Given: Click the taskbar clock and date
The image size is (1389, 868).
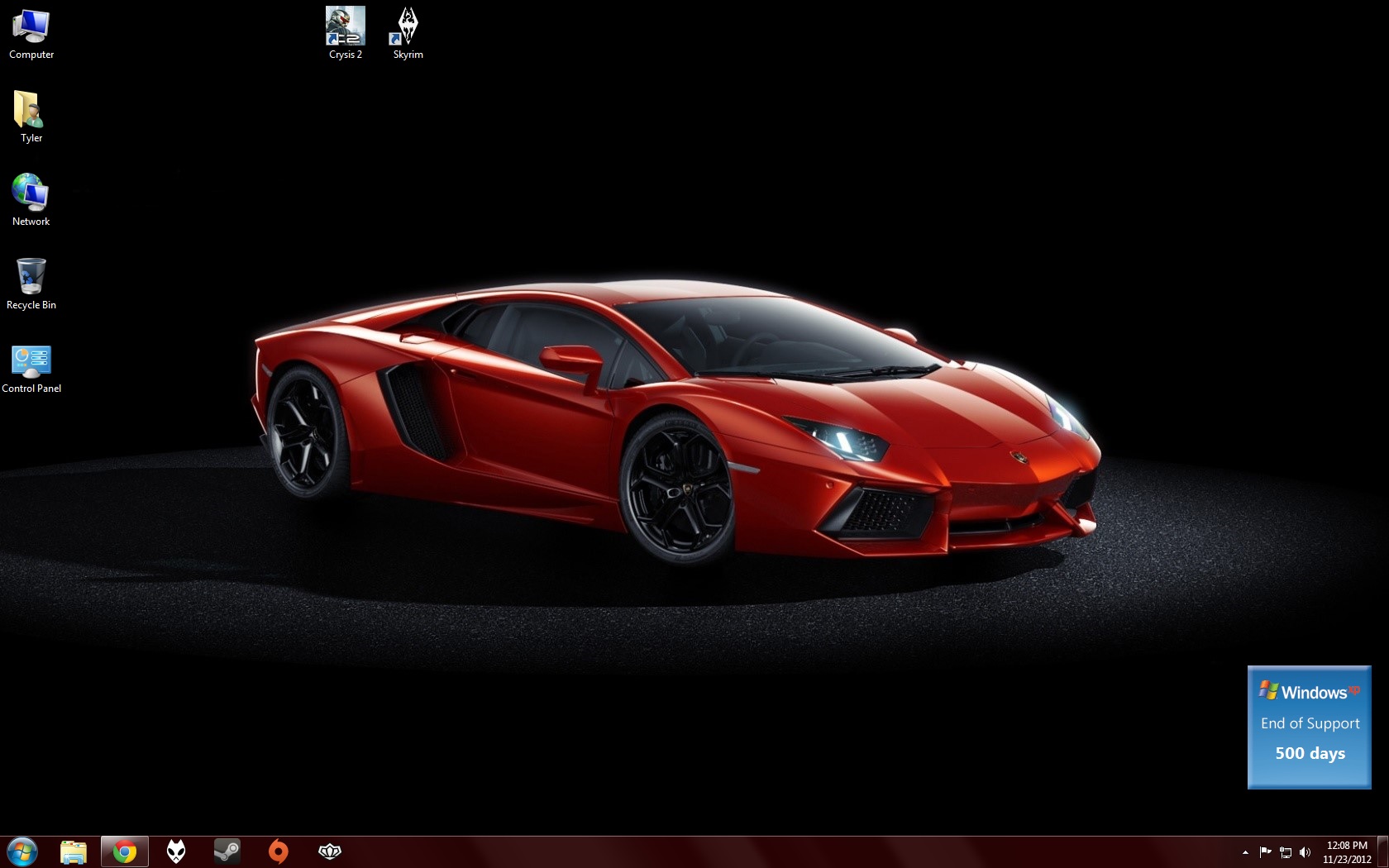Looking at the screenshot, I should coord(1347,852).
